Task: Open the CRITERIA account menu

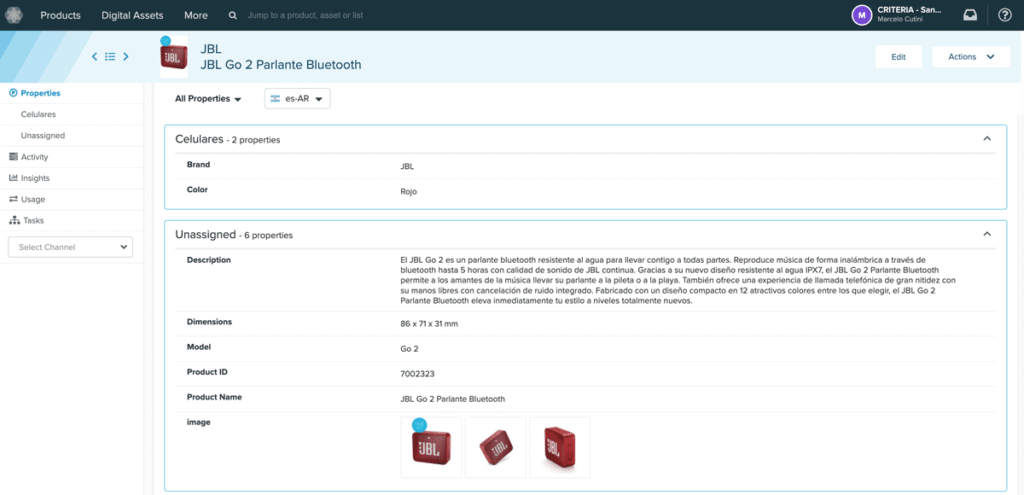Action: (x=909, y=14)
